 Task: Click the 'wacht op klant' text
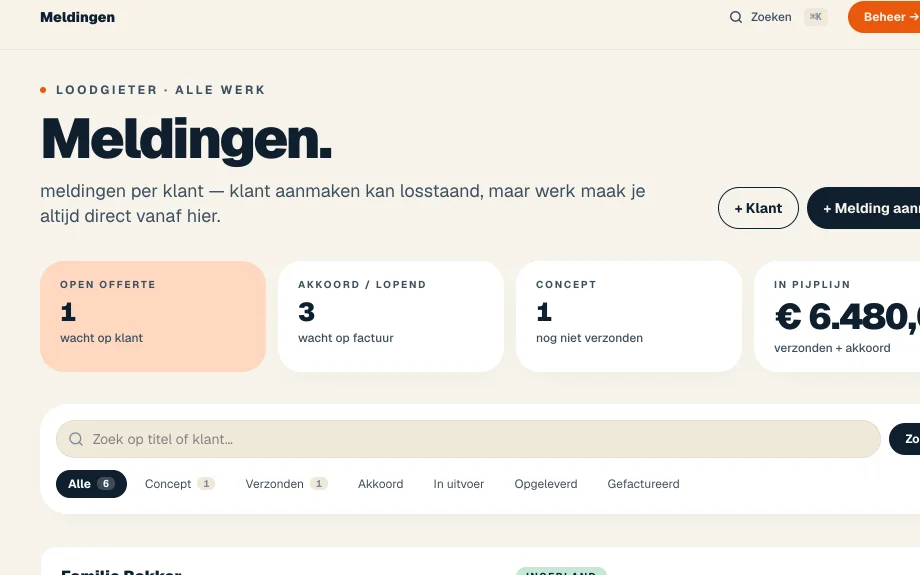(x=102, y=338)
